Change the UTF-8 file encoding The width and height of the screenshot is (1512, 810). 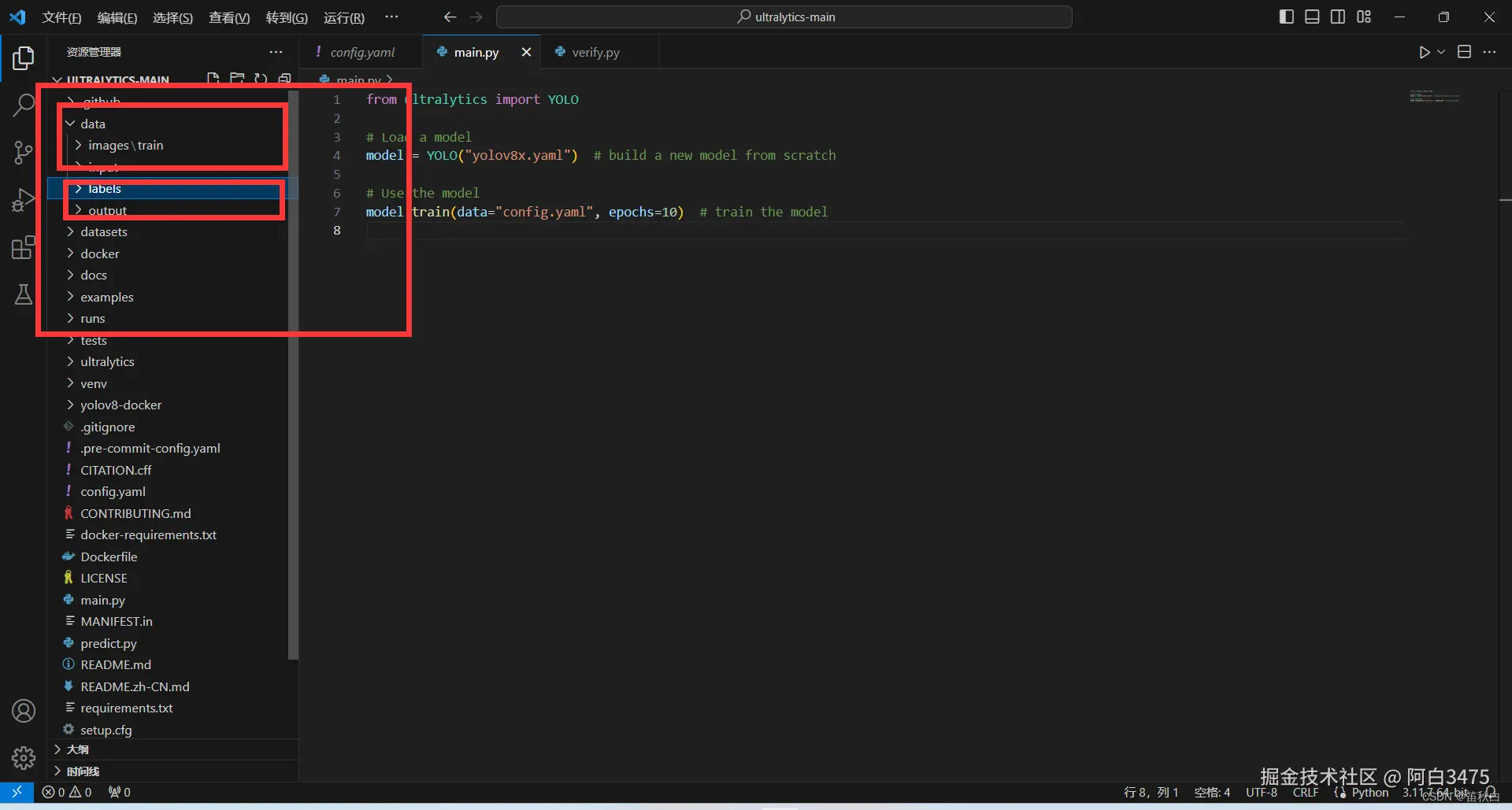point(1262,793)
